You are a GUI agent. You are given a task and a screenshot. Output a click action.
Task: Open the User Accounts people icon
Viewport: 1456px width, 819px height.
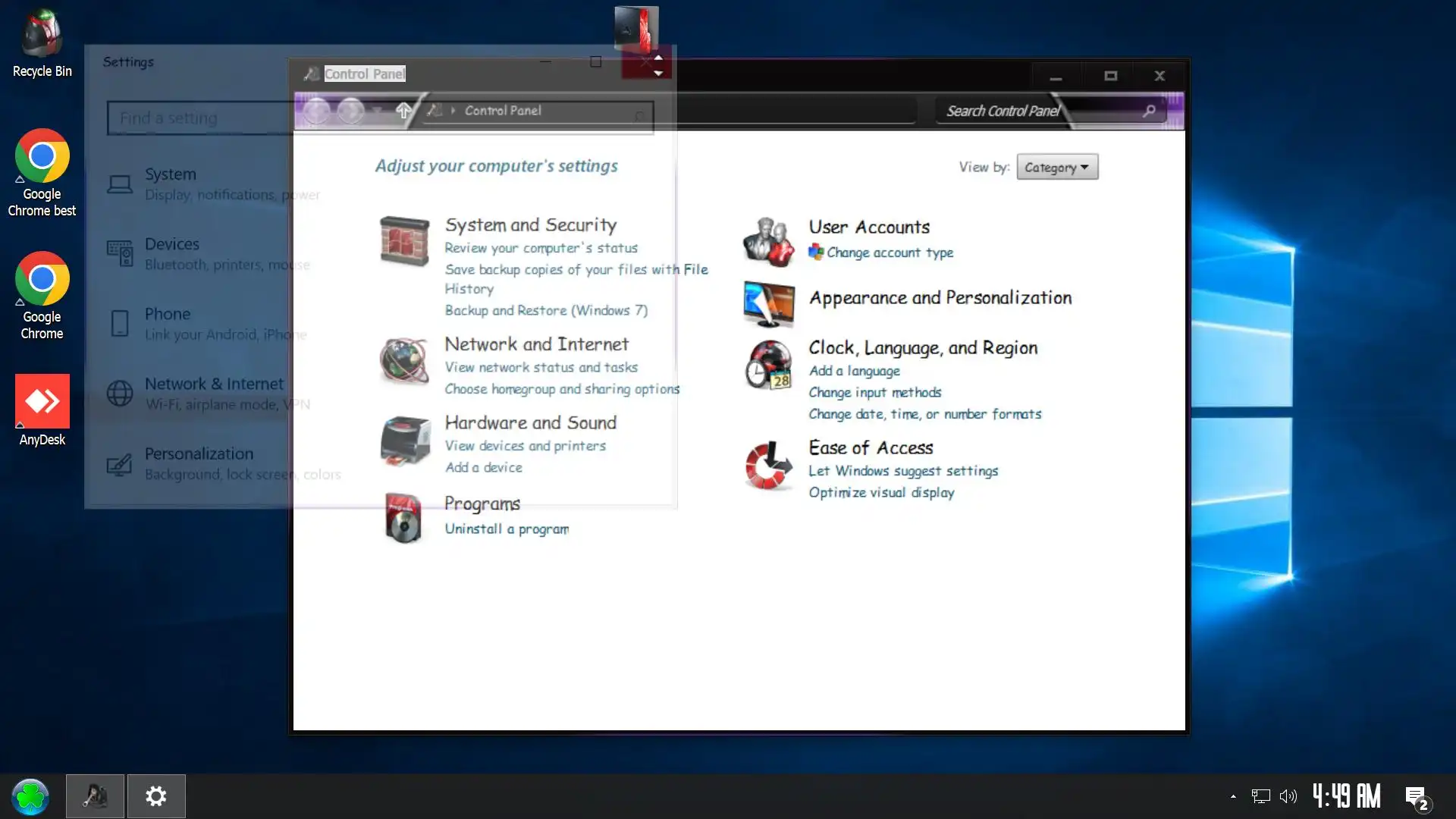(768, 241)
